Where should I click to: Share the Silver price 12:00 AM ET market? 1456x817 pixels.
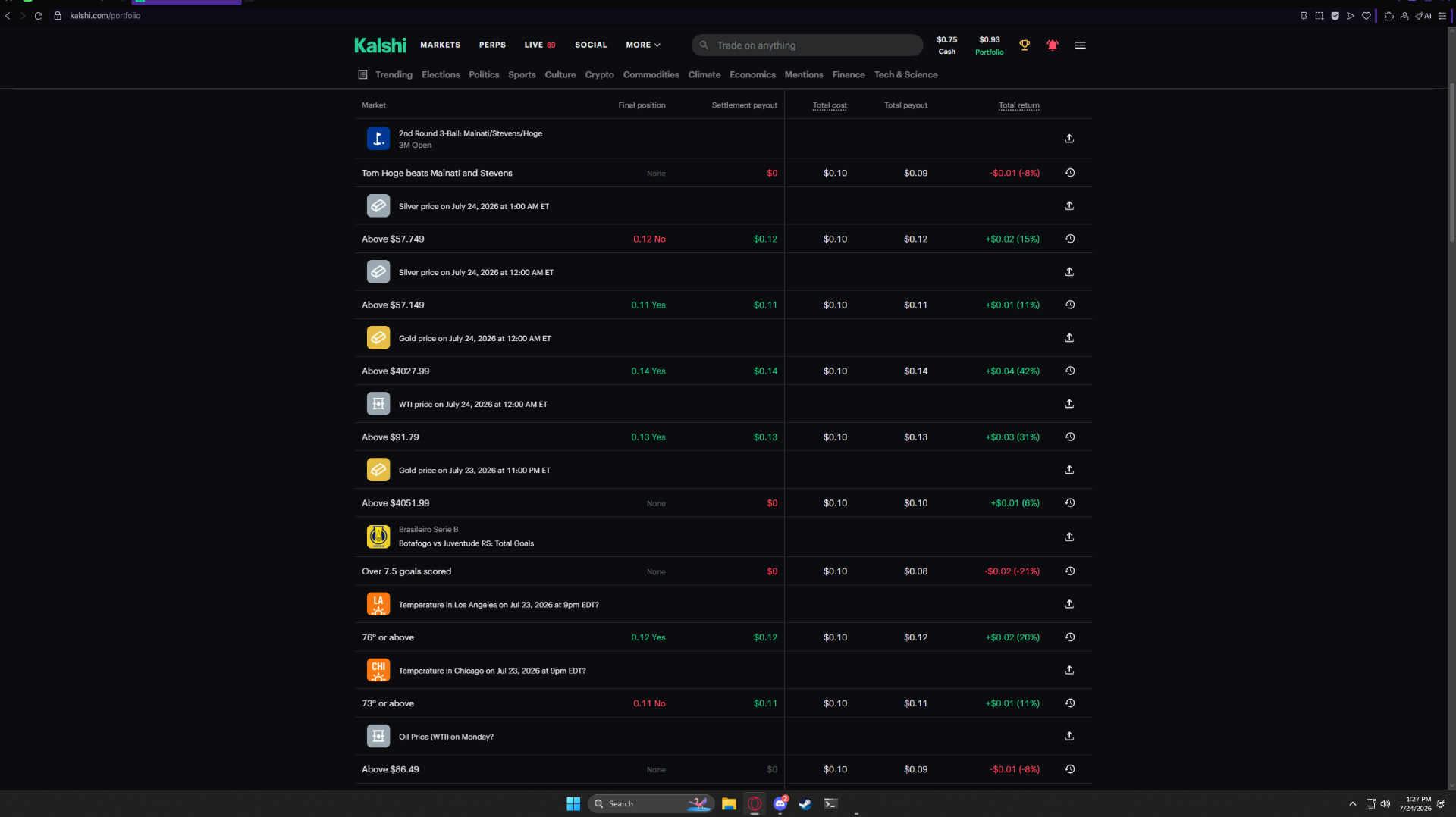pos(1069,272)
